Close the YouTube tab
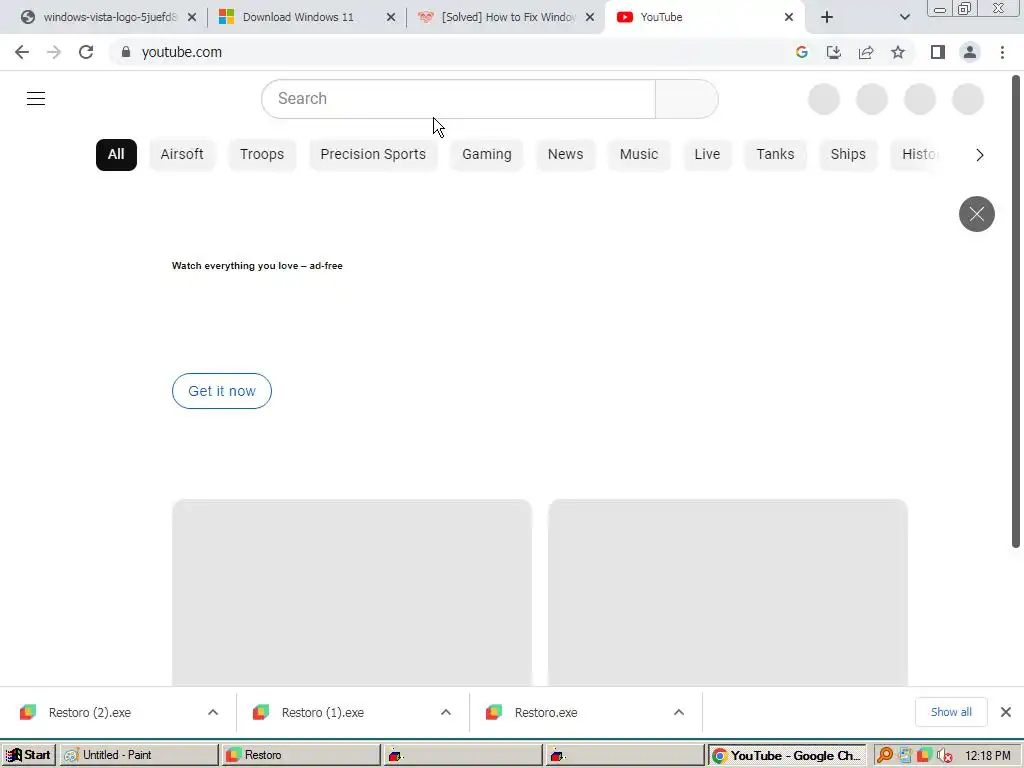 [x=789, y=17]
